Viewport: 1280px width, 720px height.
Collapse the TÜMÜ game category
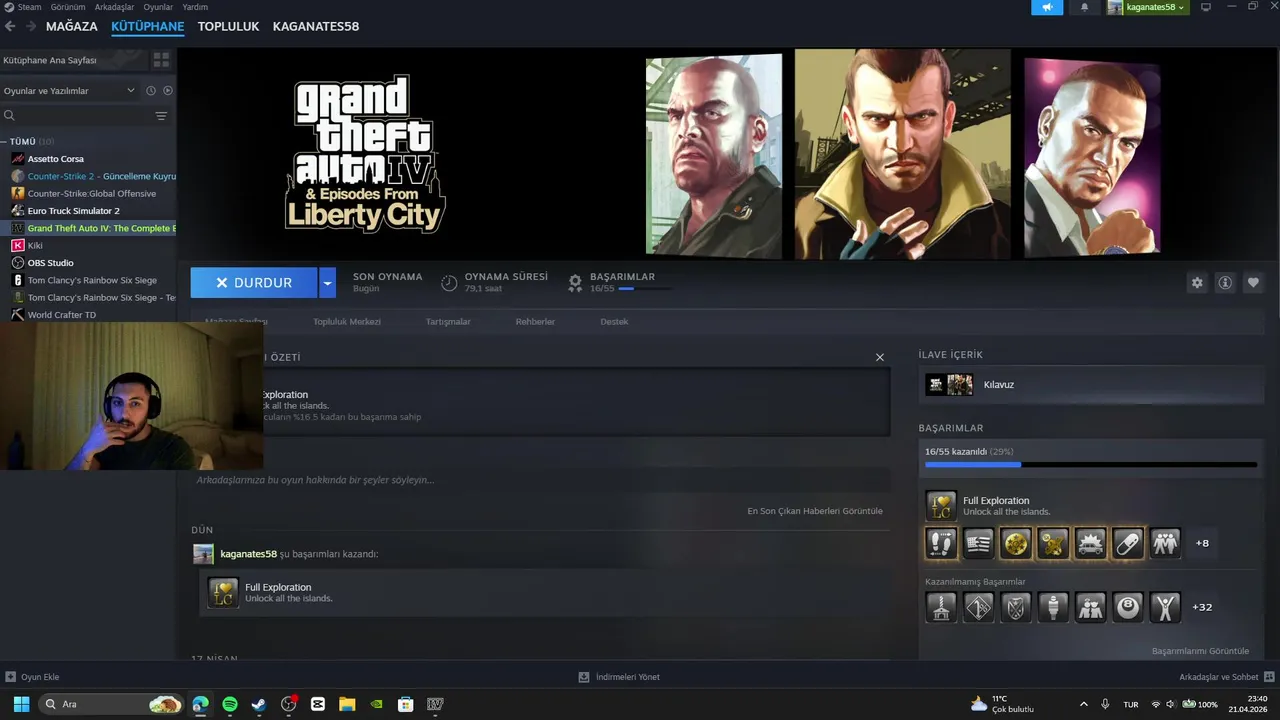[4, 142]
